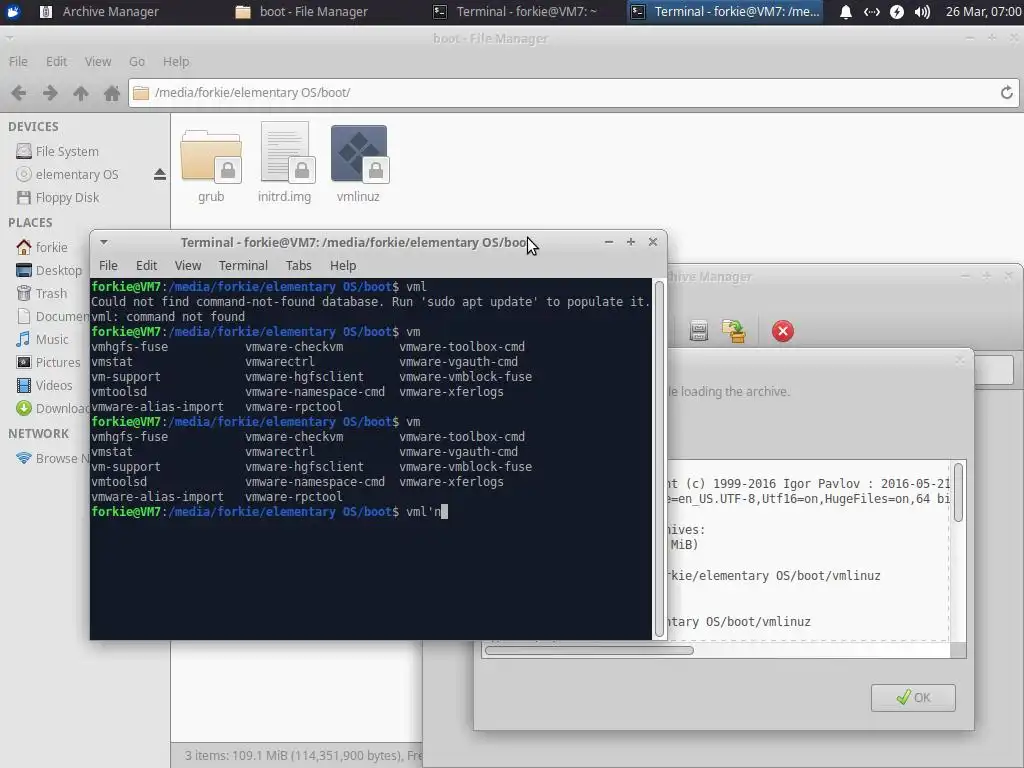Screen dimensions: 1024x768
Task: Open Floppy Disk in sidebar
Action: tap(57, 197)
